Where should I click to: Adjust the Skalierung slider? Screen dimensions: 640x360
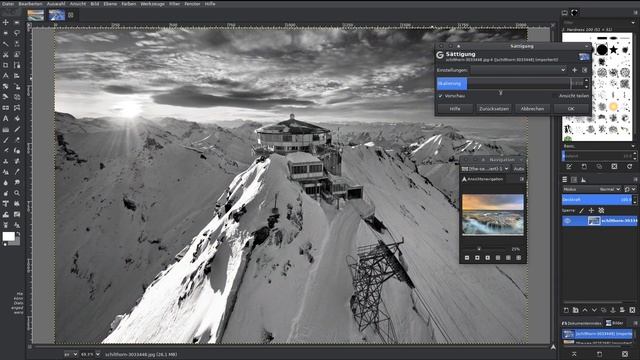504,83
